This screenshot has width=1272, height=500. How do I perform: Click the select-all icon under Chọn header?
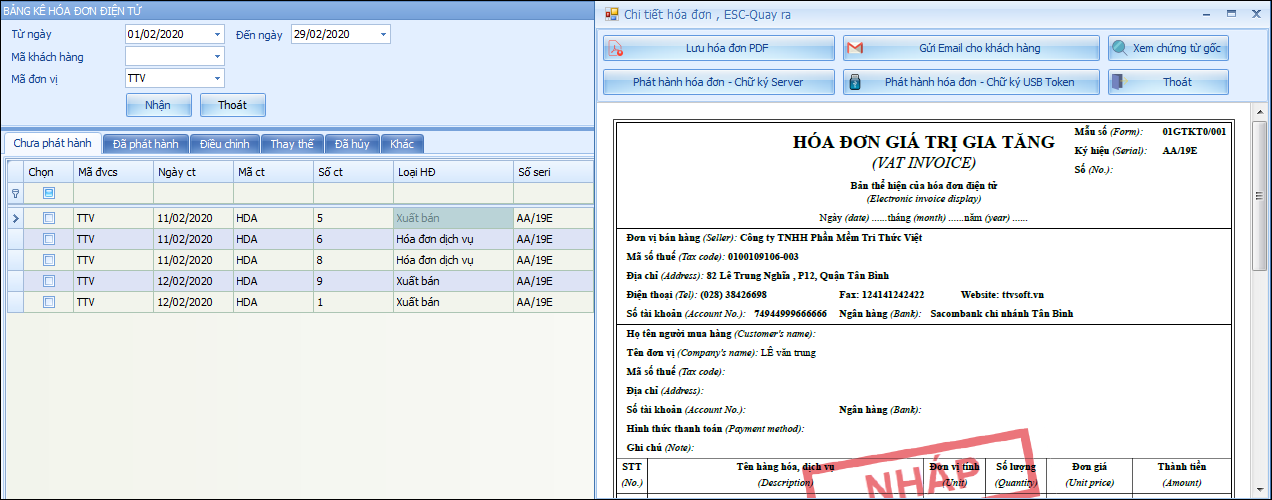click(49, 193)
